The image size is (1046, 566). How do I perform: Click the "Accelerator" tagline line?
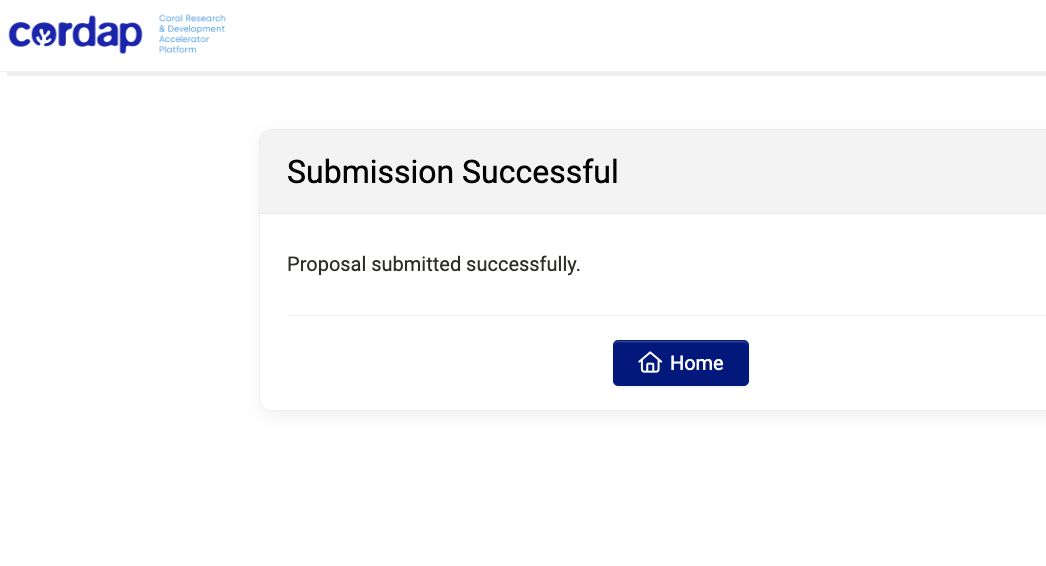coord(184,39)
